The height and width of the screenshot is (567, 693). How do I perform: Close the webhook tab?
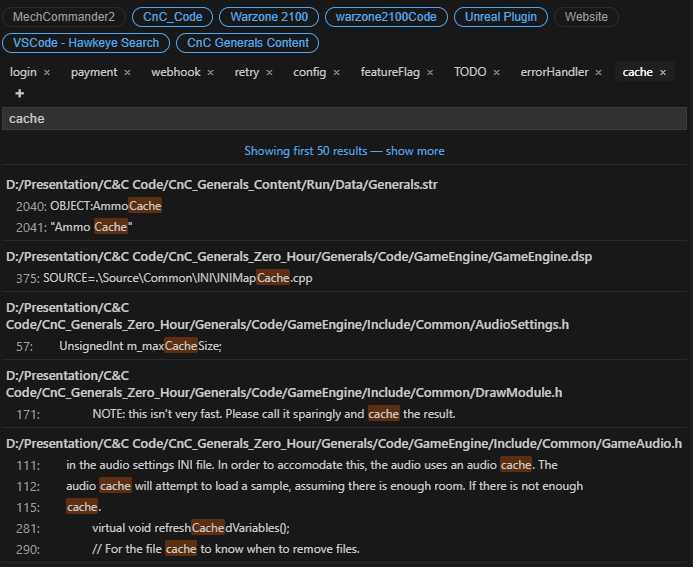(211, 72)
